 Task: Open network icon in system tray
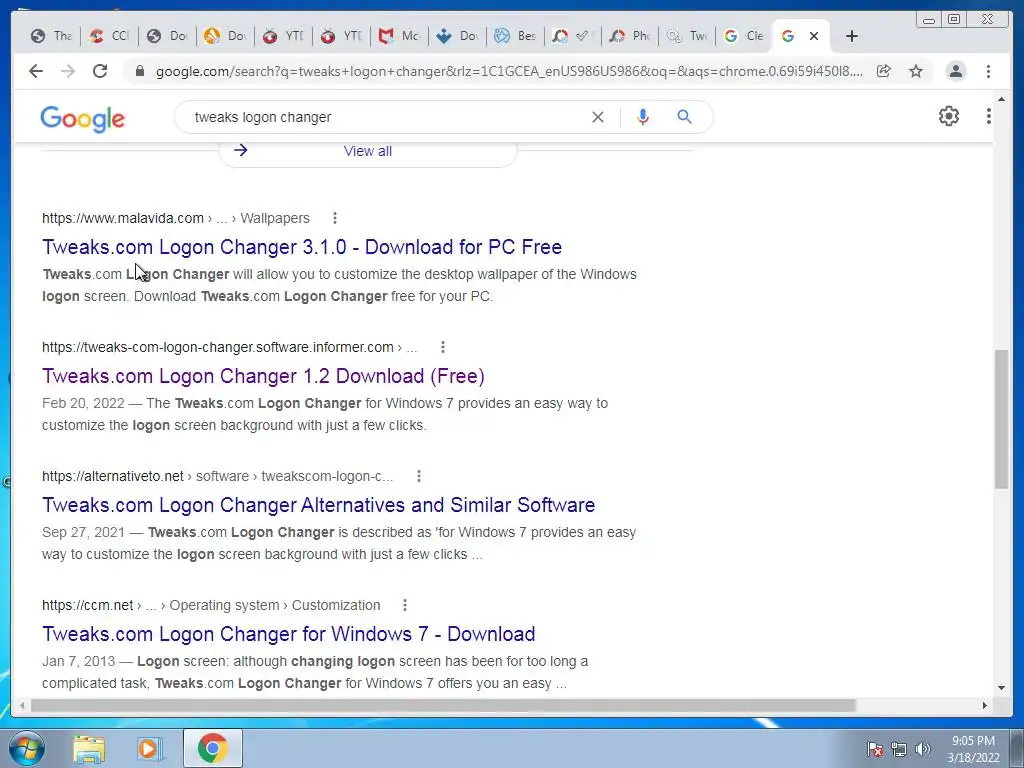[x=899, y=749]
